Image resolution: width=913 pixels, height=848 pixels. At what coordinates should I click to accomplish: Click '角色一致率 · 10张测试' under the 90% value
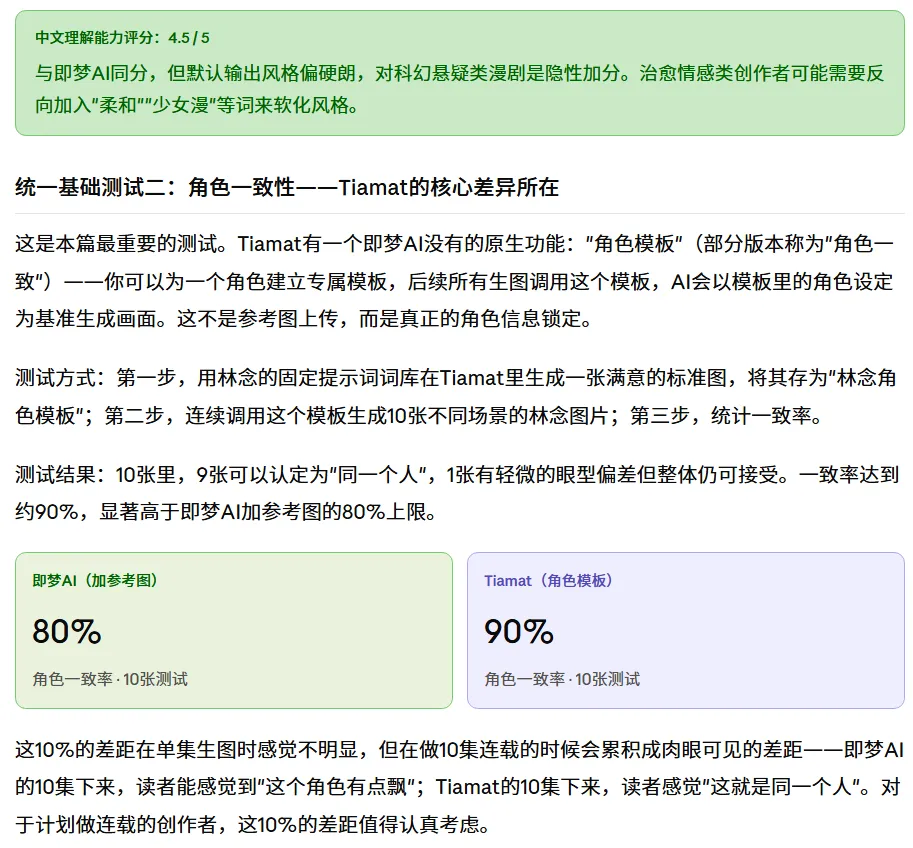562,679
